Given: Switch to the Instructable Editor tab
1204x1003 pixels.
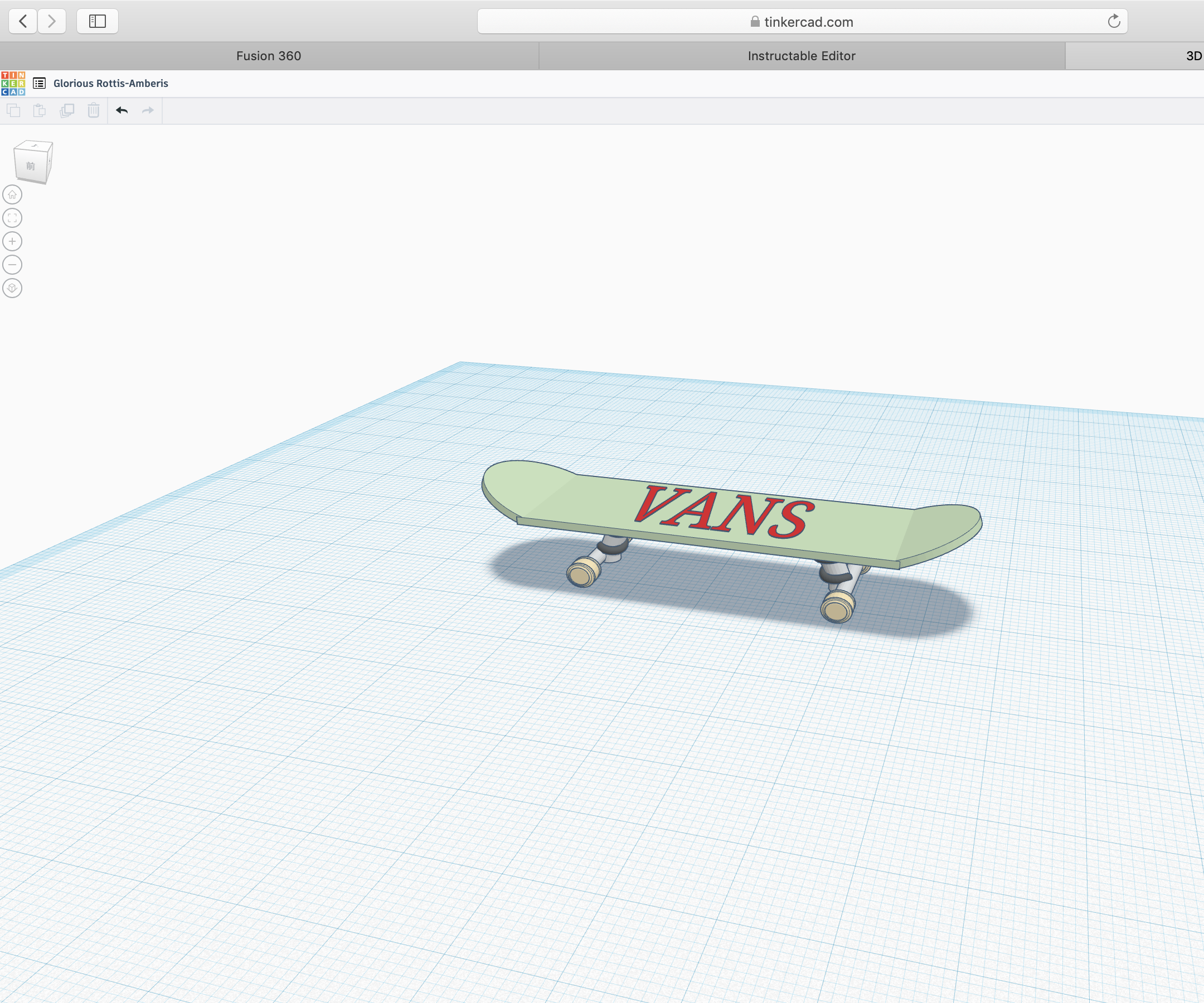Looking at the screenshot, I should click(800, 56).
